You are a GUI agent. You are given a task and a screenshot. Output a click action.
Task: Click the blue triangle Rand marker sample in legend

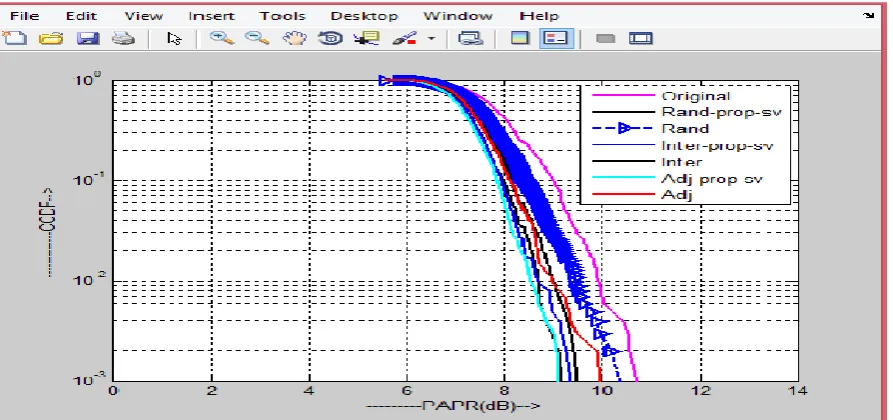[x=625, y=129]
